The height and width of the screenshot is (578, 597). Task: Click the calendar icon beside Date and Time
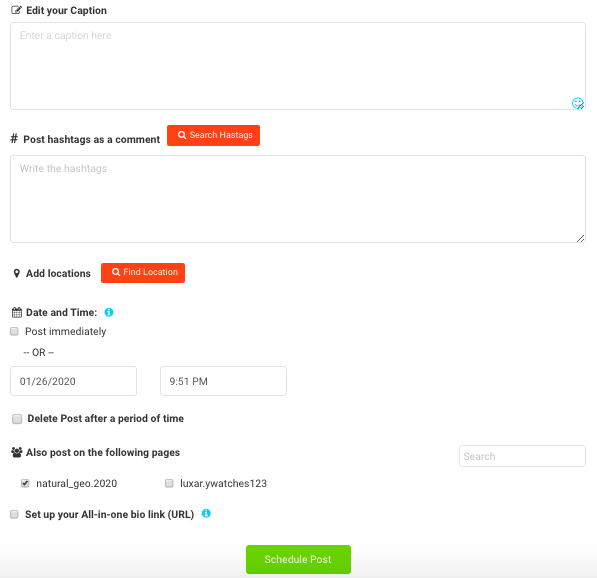pyautogui.click(x=17, y=313)
